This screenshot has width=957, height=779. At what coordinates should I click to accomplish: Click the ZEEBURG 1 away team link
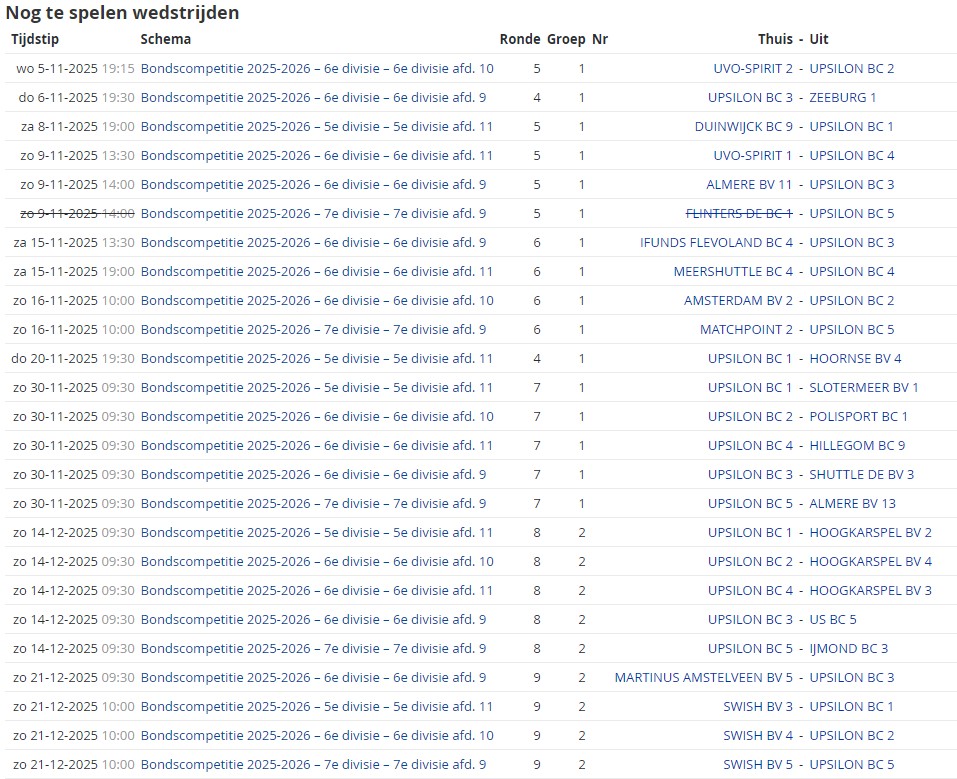[x=842, y=98]
